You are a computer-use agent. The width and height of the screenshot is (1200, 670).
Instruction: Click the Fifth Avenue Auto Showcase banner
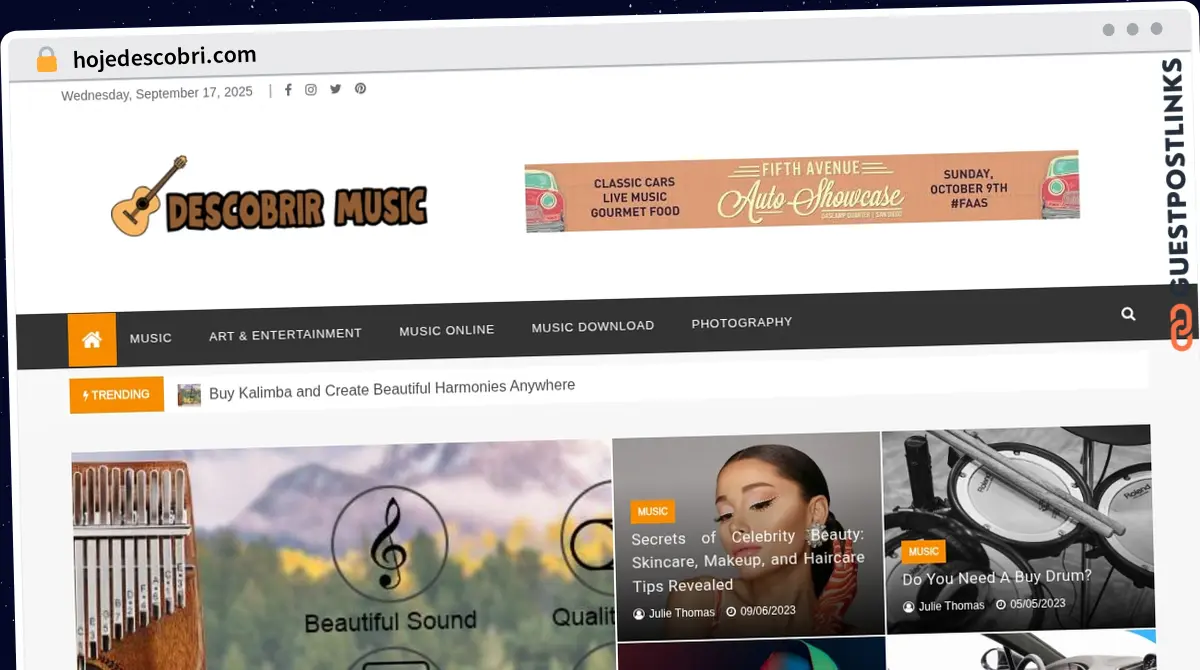coord(801,190)
